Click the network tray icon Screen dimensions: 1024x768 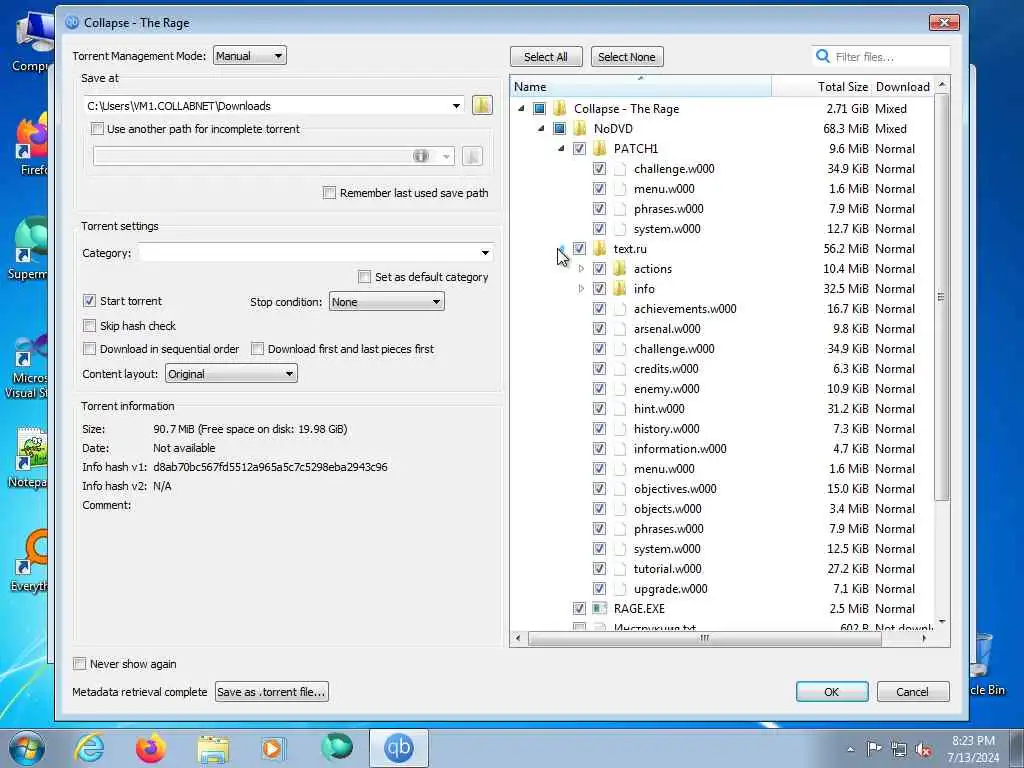(x=899, y=750)
